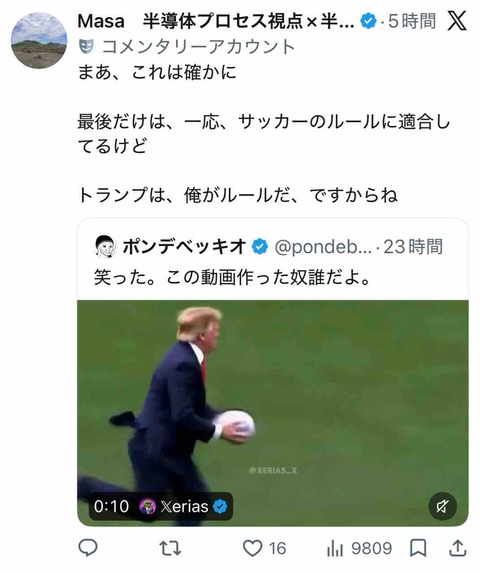Open the share upload icon
The image size is (480, 574).
(x=457, y=548)
